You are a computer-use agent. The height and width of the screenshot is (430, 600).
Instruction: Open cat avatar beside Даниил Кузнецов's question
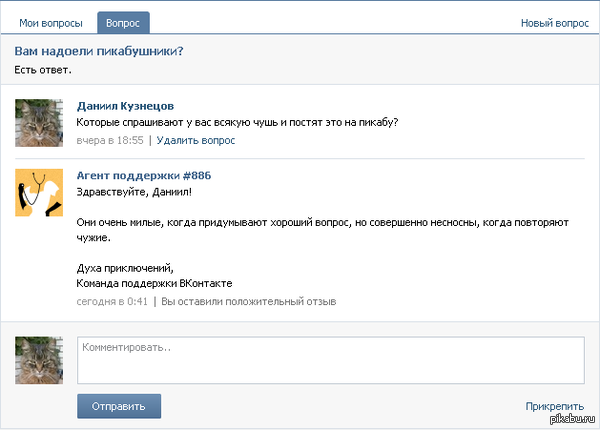tap(40, 123)
